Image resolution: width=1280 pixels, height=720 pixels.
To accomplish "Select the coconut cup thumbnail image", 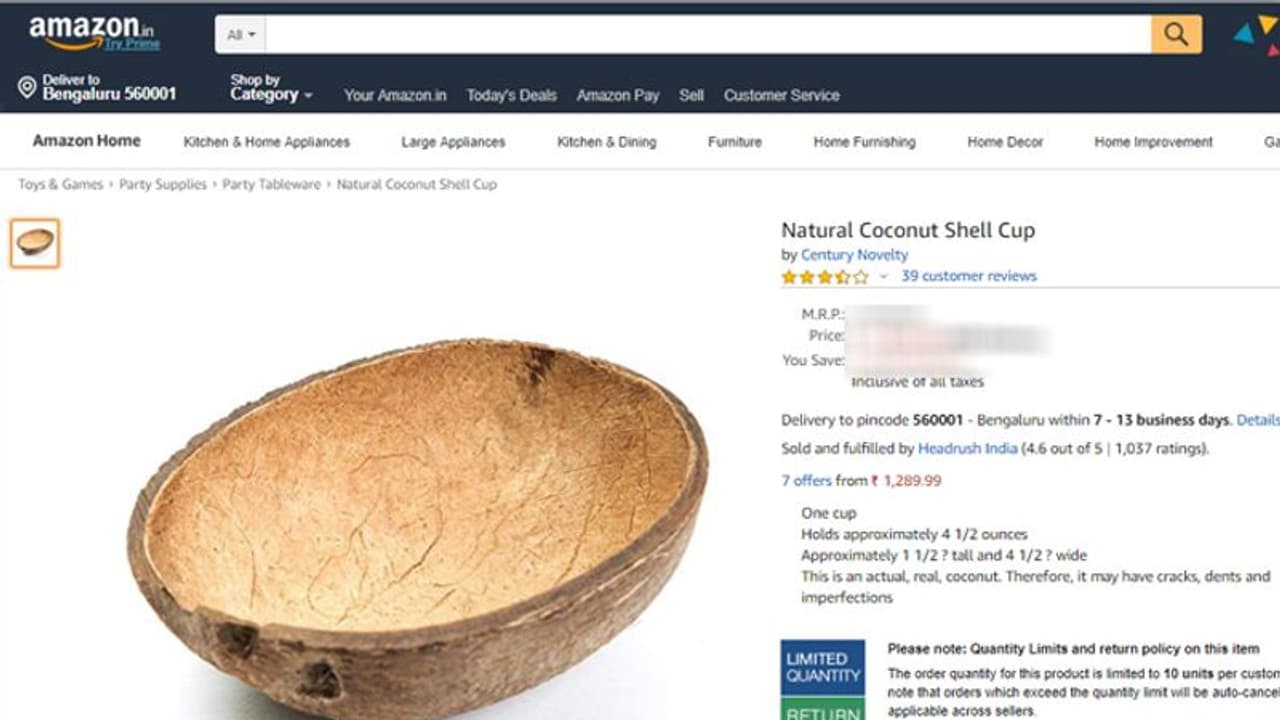I will click(35, 243).
